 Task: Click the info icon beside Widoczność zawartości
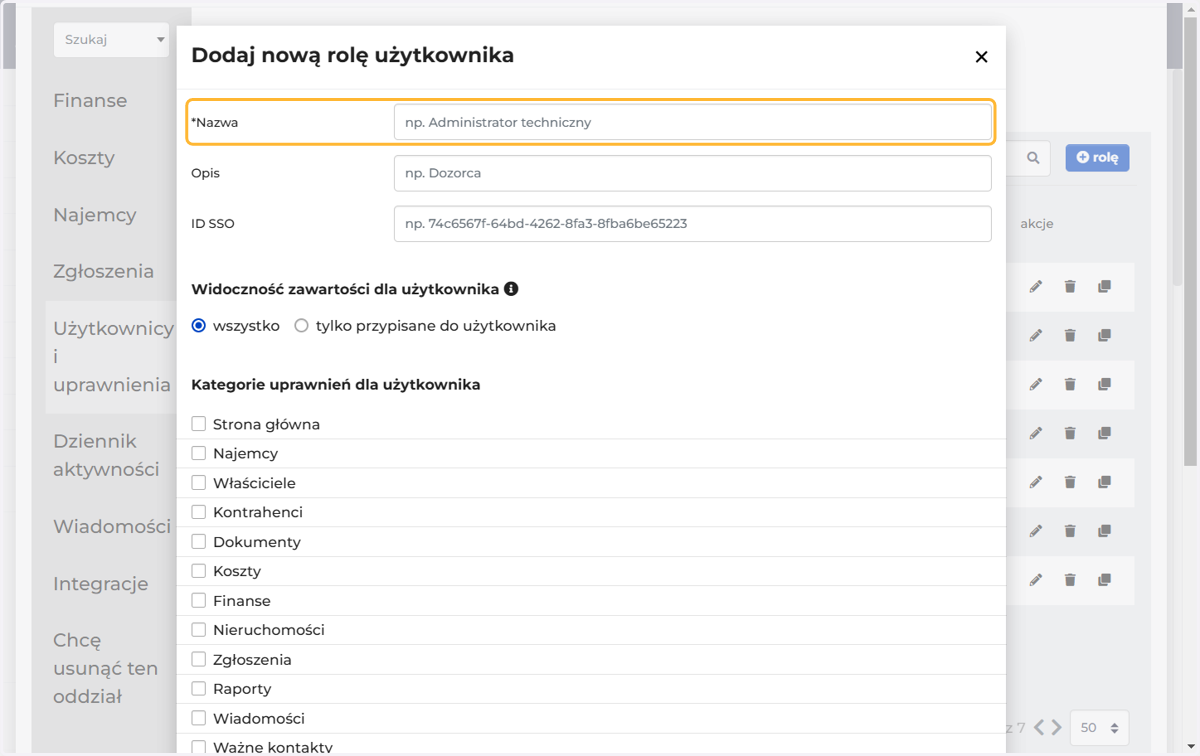511,289
